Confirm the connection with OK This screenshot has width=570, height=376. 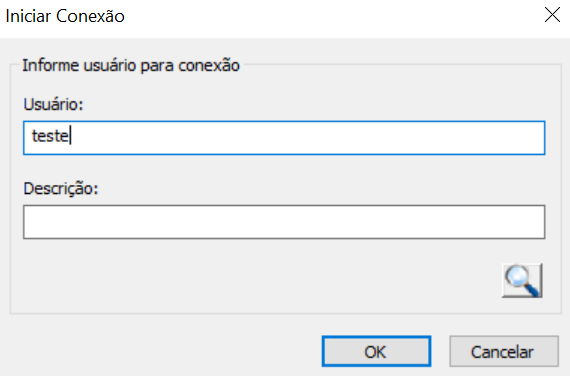click(376, 351)
